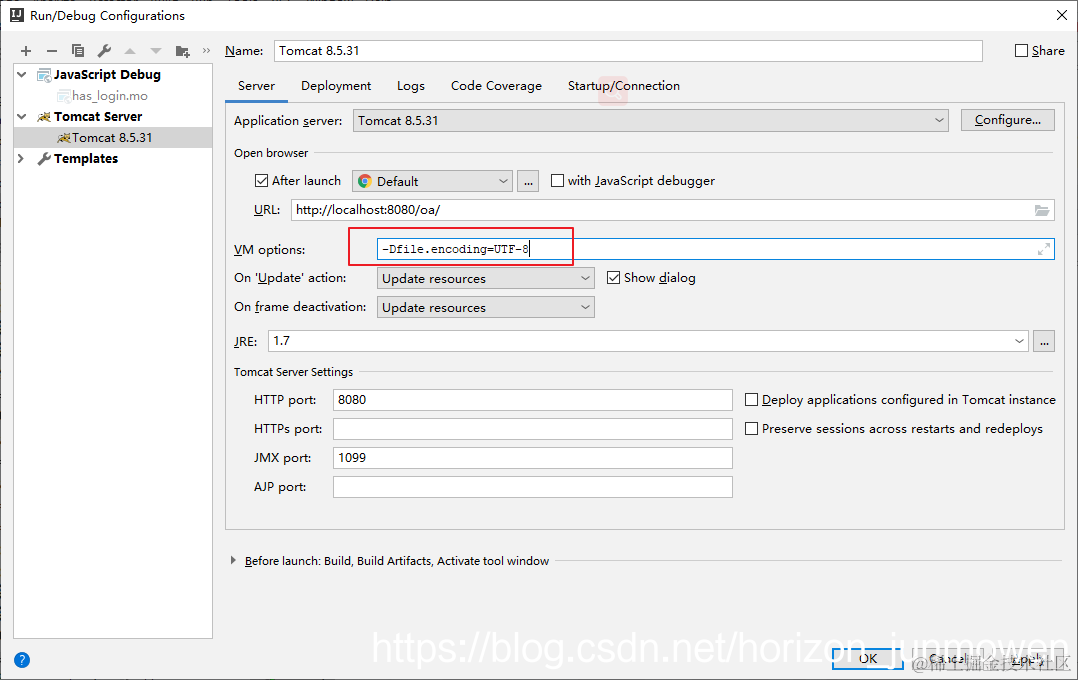The height and width of the screenshot is (680, 1078).
Task: Copy the configuration using the duplicate icon
Action: pos(78,51)
